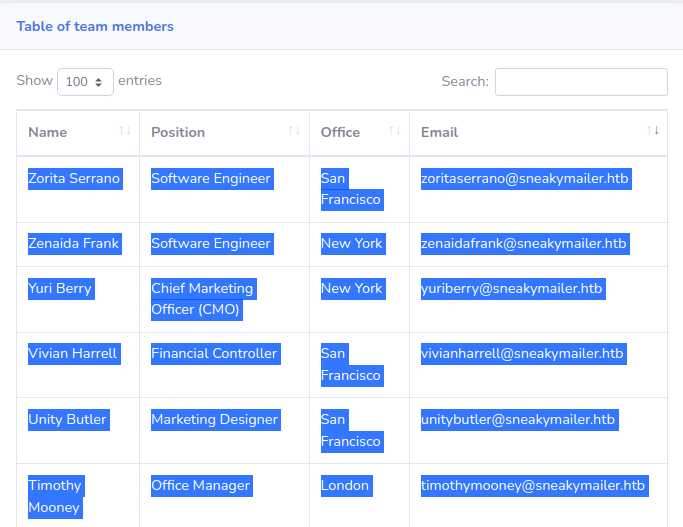The height and width of the screenshot is (527, 683).
Task: Sort table by Email column arrows
Action: (653, 130)
